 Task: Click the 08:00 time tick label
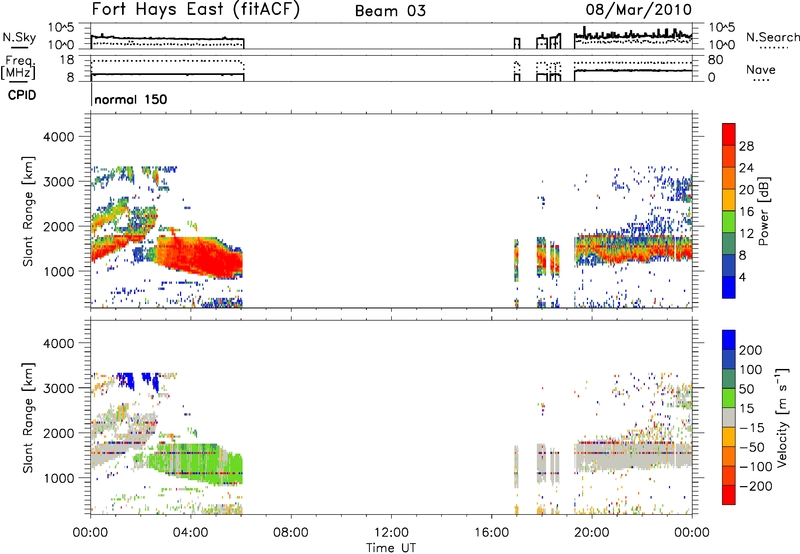pos(291,533)
